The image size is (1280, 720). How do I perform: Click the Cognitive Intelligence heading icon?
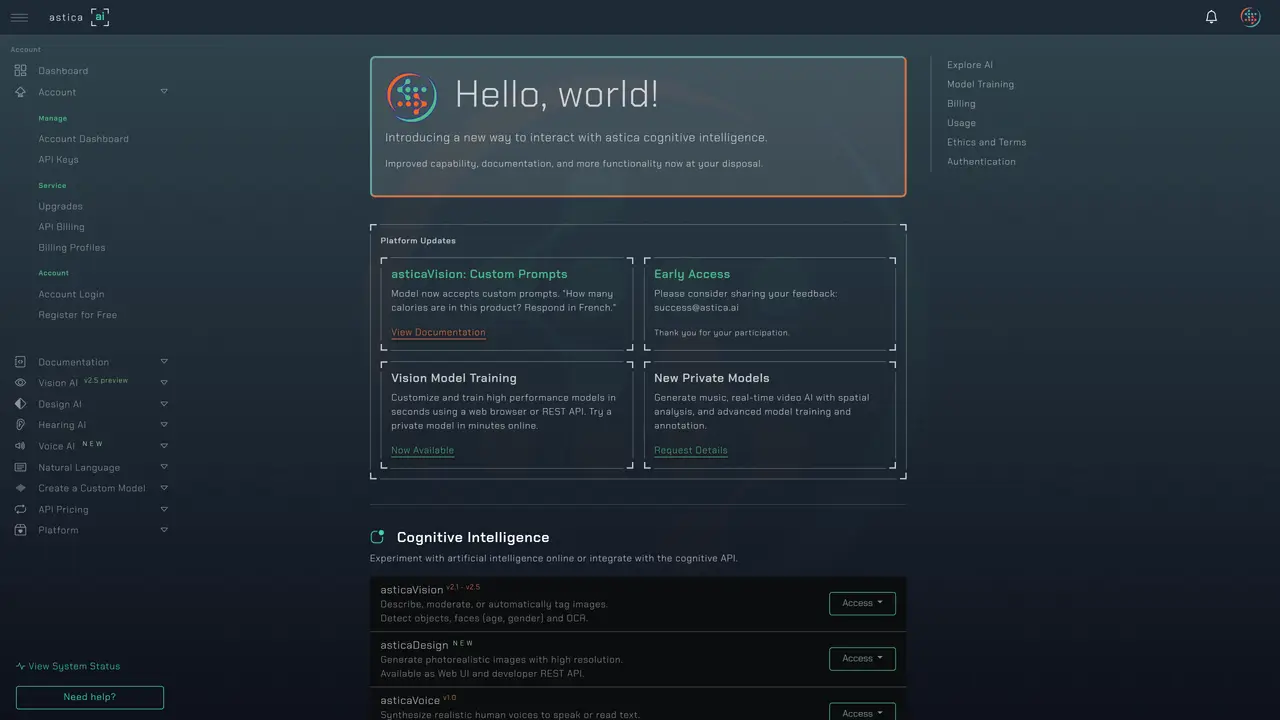pyautogui.click(x=377, y=537)
